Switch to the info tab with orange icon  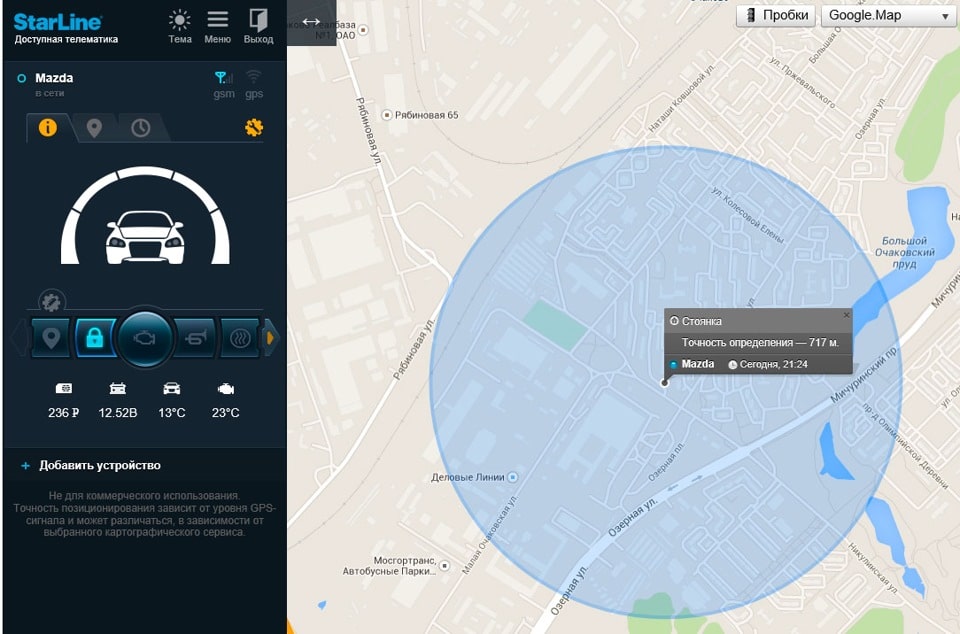[x=48, y=128]
